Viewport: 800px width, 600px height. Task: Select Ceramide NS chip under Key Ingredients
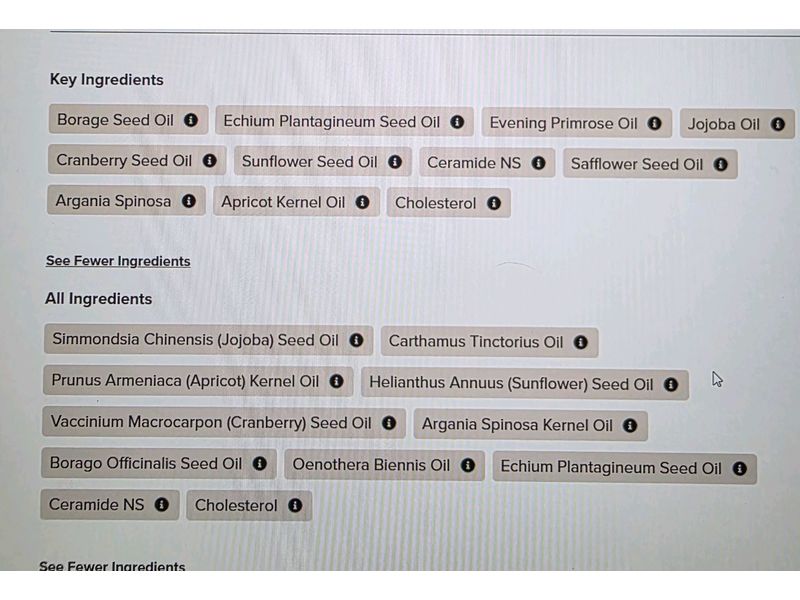point(474,163)
